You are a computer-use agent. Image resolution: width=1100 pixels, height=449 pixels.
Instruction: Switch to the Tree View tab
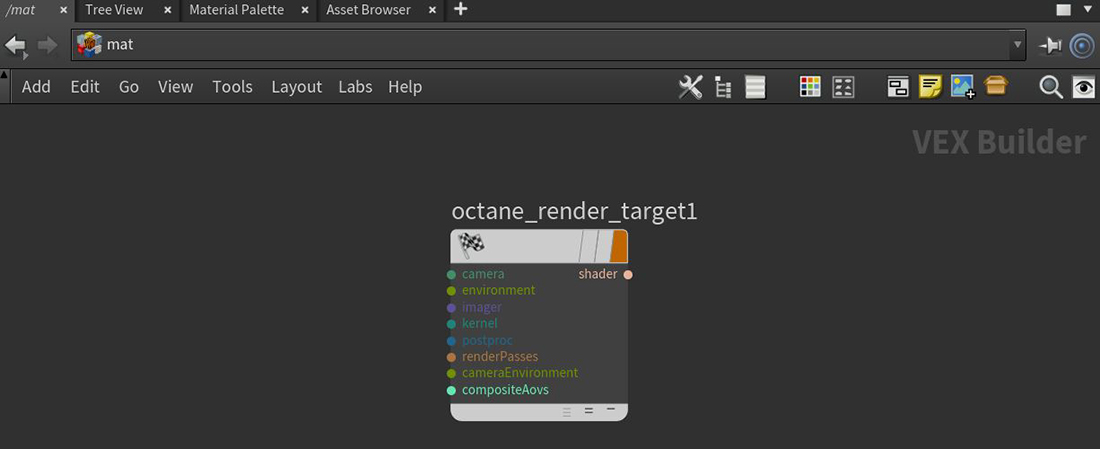point(114,10)
